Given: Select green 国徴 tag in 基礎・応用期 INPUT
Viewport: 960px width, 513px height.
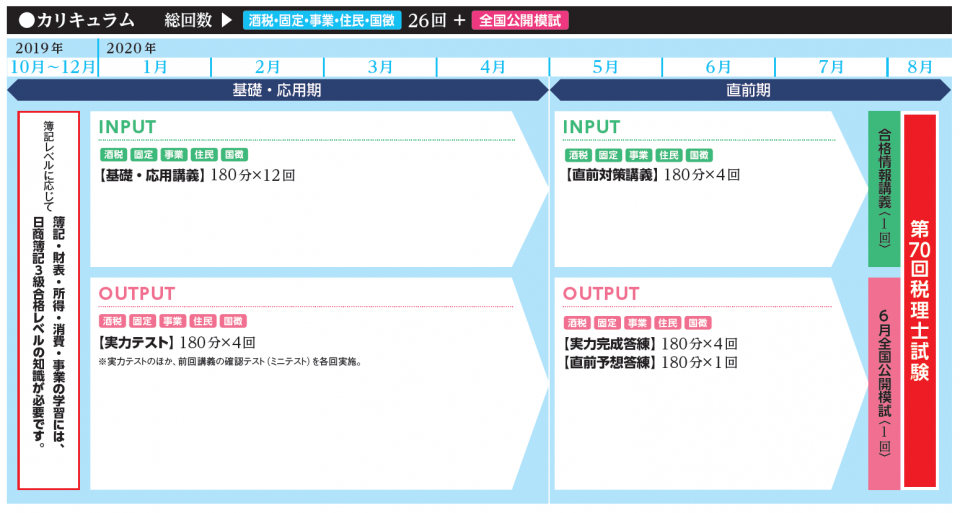Looking at the screenshot, I should pyautogui.click(x=233, y=155).
